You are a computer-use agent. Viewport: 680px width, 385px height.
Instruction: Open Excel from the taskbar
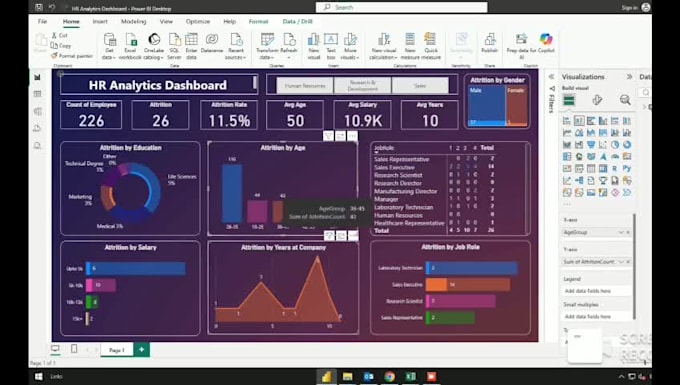[x=410, y=376]
